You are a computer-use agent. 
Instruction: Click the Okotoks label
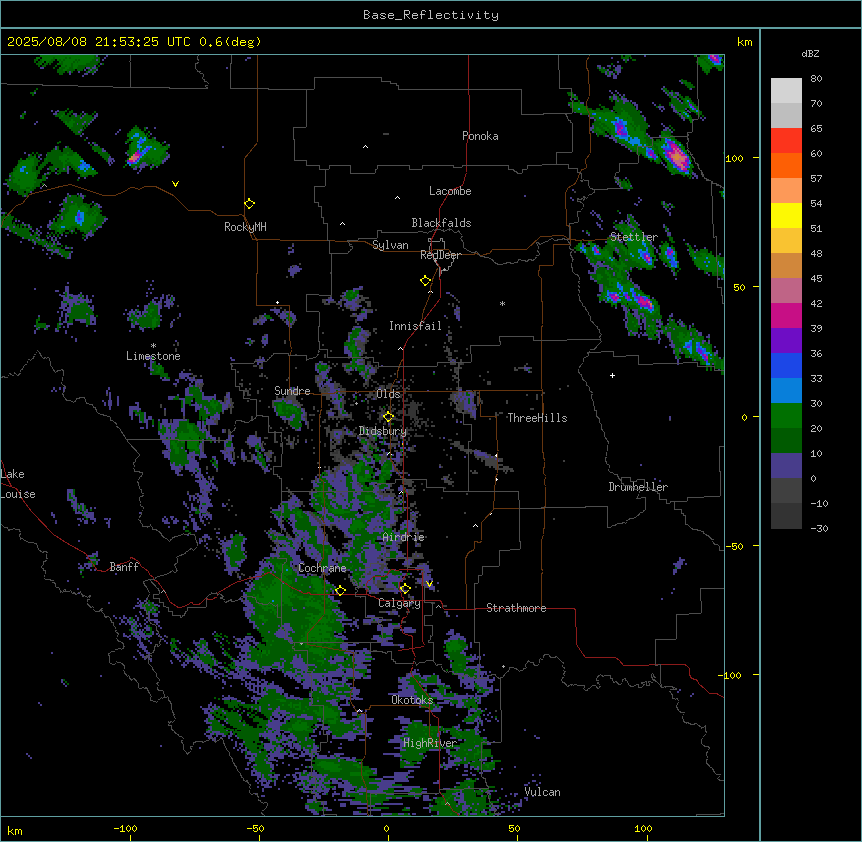click(x=412, y=700)
